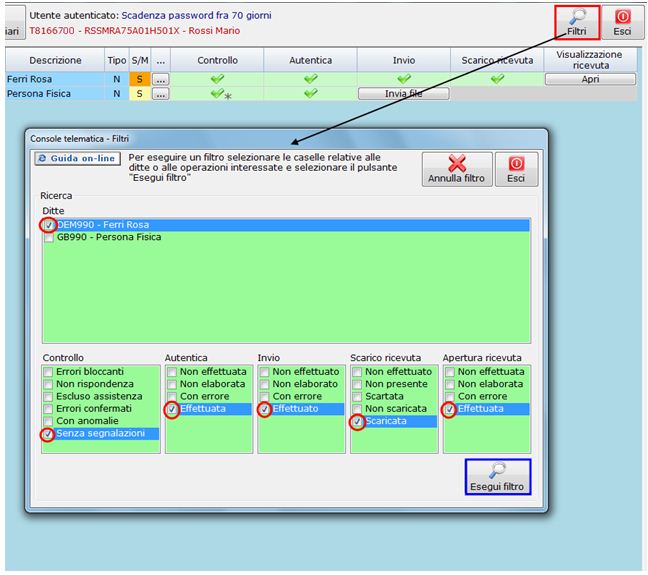
Task: Click Invio checkmark for Ferri Rosa
Action: [404, 79]
